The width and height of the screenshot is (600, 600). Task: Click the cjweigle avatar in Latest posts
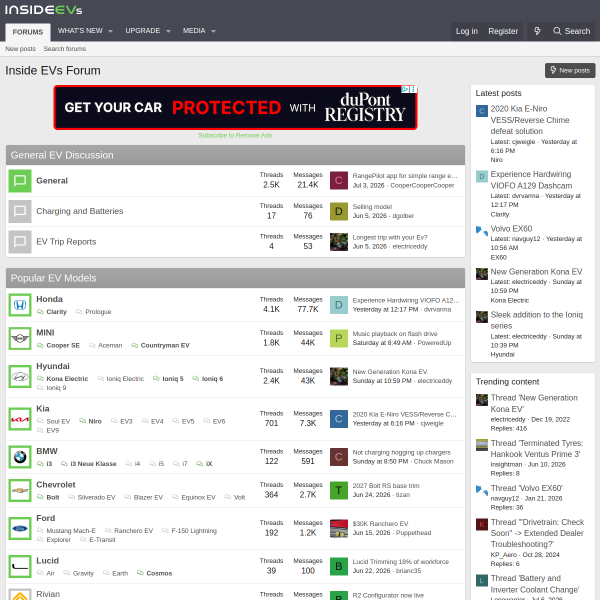pos(482,111)
